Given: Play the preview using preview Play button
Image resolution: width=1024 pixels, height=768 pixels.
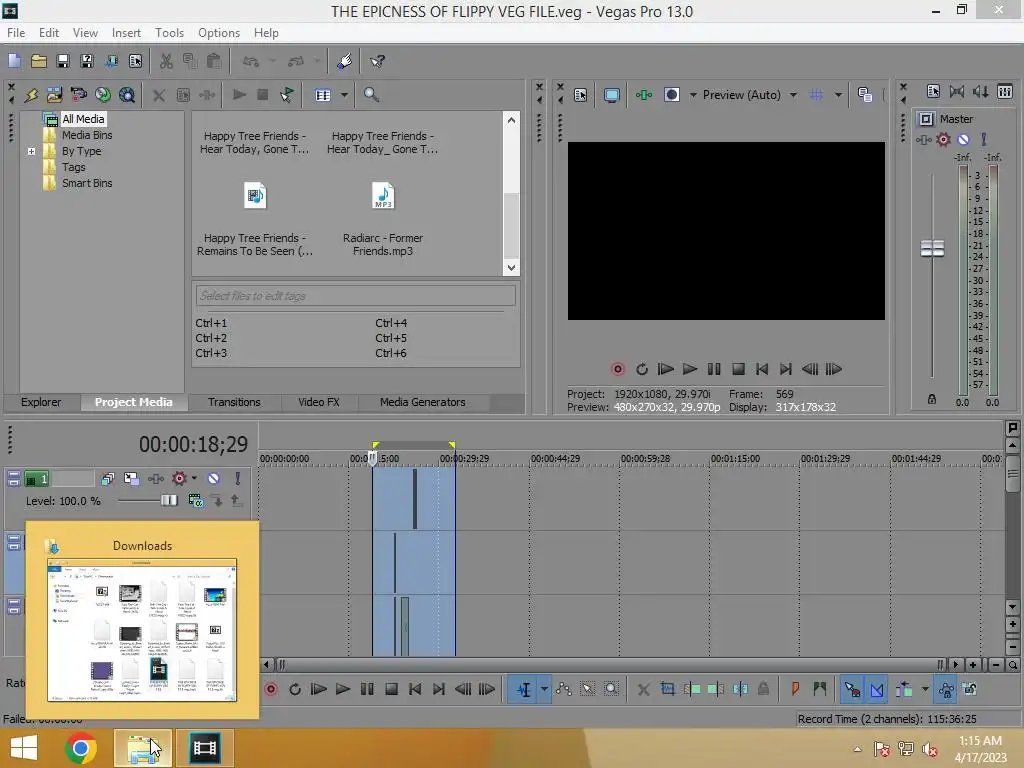Looking at the screenshot, I should [690, 369].
